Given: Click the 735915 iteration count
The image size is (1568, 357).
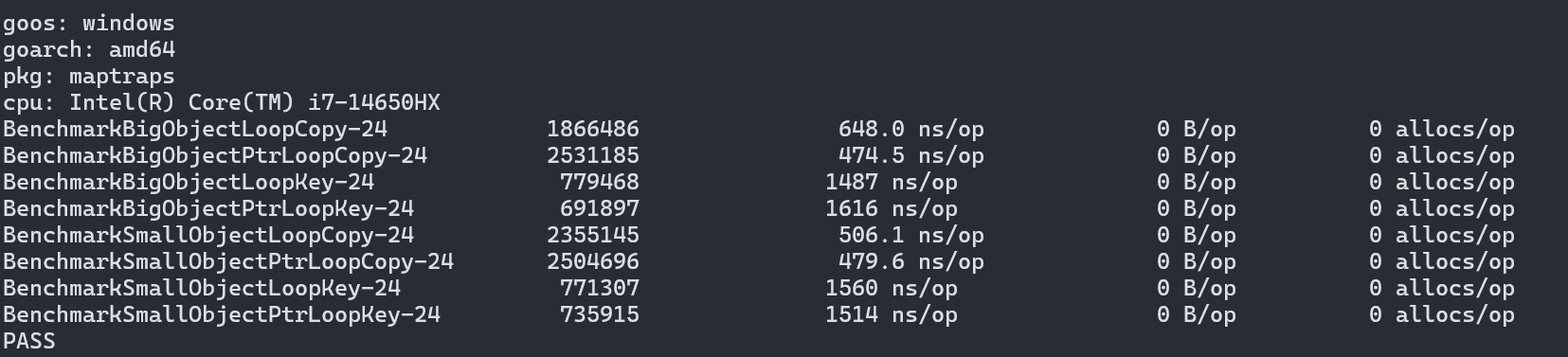Looking at the screenshot, I should pos(600,314).
